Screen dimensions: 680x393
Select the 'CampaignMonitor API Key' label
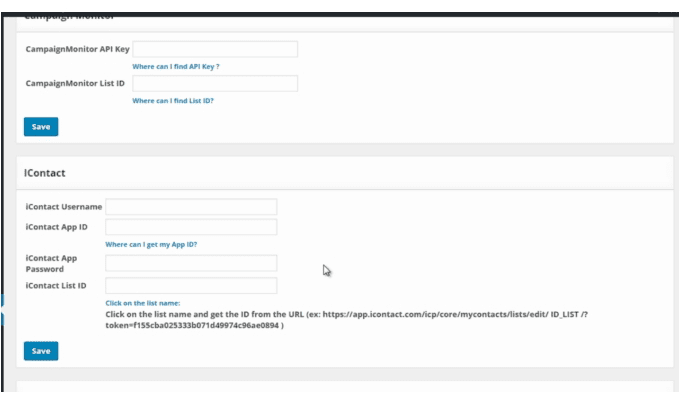pyautogui.click(x=78, y=49)
